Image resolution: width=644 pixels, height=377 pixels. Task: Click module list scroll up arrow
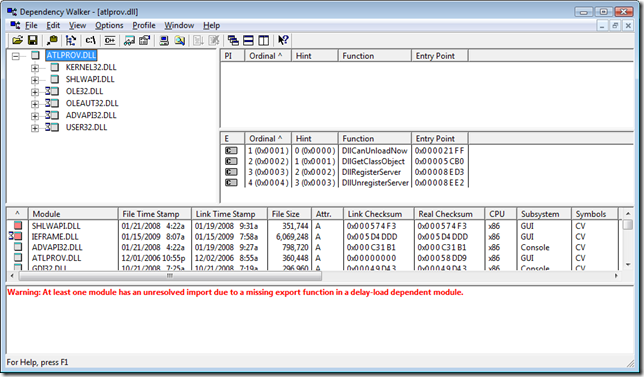(628, 214)
